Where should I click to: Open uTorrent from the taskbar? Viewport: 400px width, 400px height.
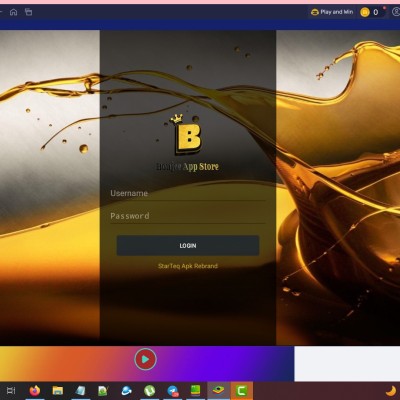pos(149,391)
